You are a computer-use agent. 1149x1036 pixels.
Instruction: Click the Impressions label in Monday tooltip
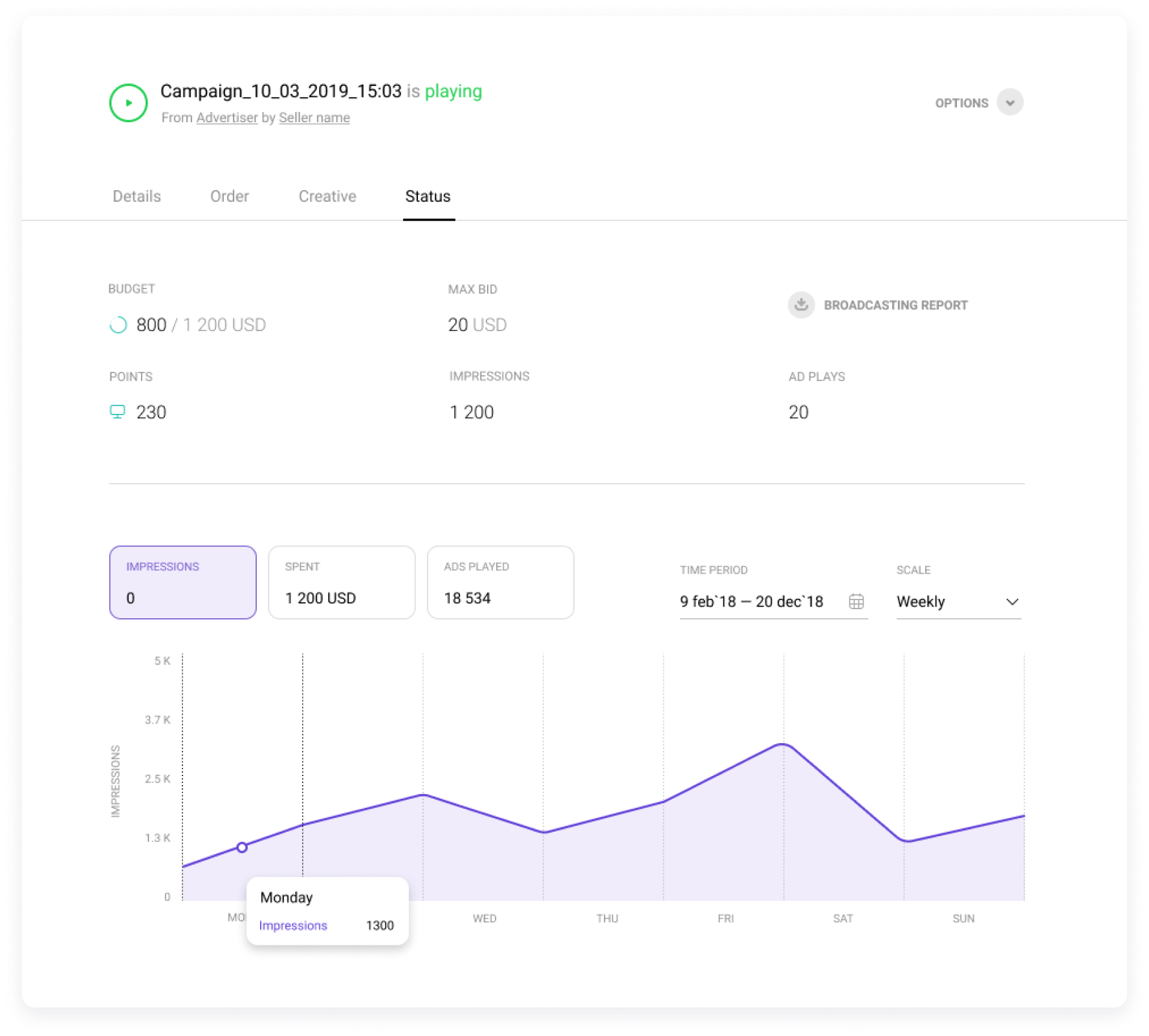point(293,926)
